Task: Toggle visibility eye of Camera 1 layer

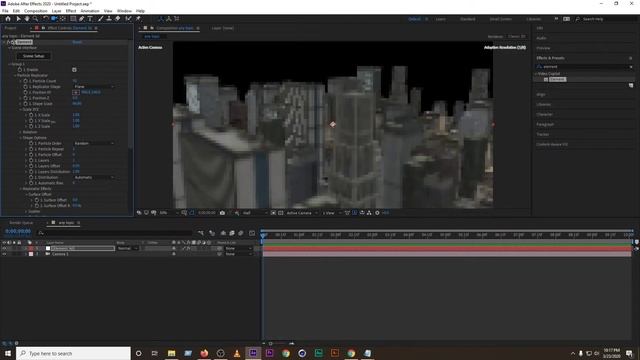Action: pyautogui.click(x=4, y=254)
